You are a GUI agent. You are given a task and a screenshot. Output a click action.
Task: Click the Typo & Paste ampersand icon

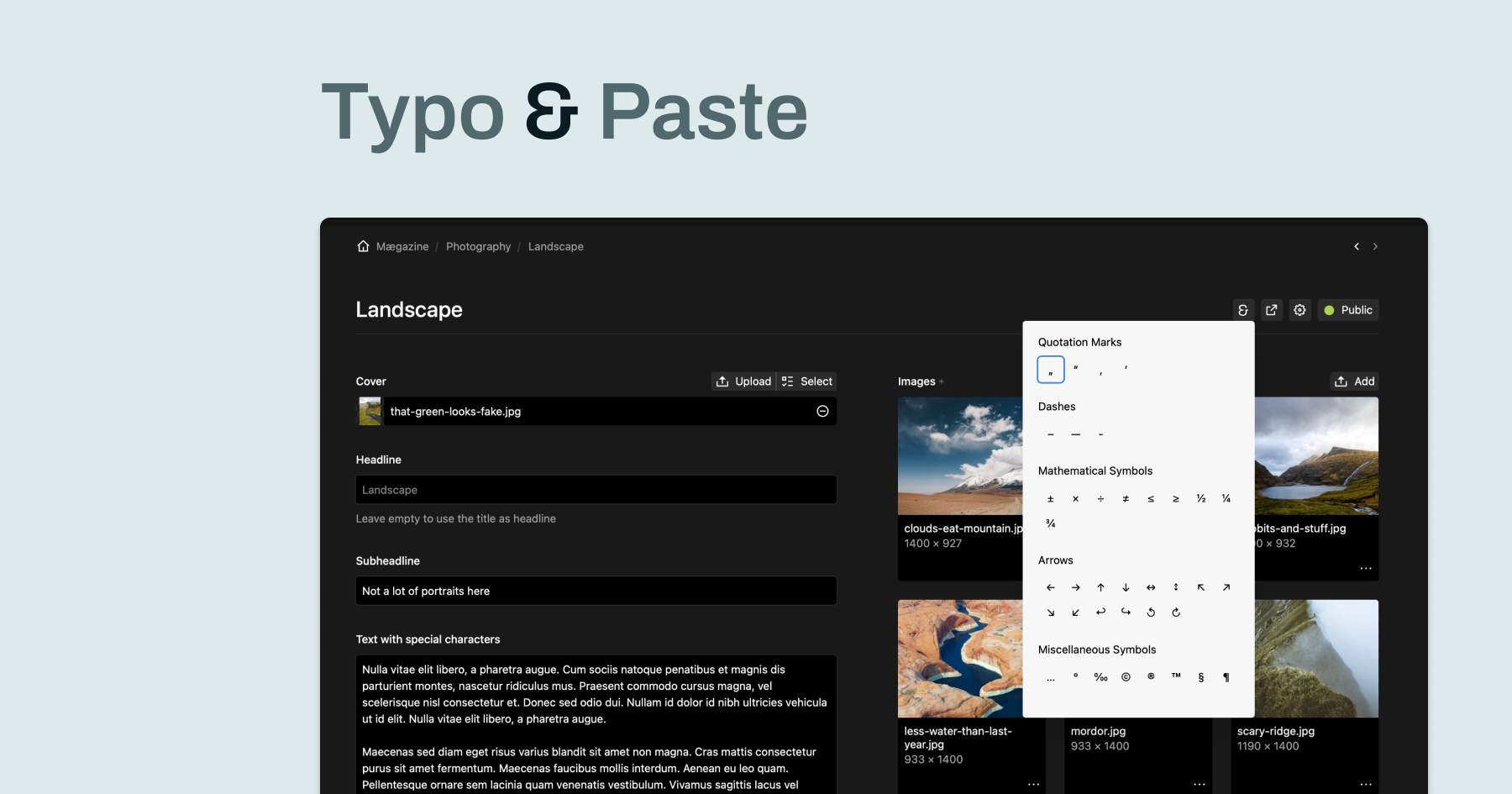(x=1243, y=310)
